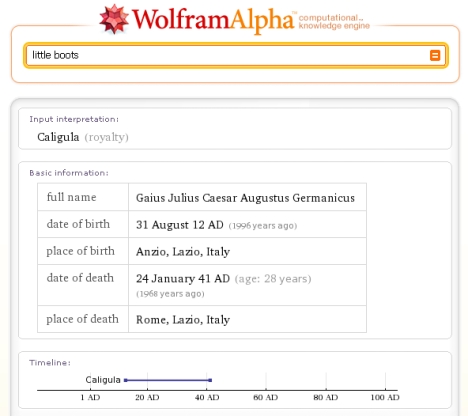The height and width of the screenshot is (416, 468).
Task: Click the 'place of birth' row label
Action: tap(80, 251)
